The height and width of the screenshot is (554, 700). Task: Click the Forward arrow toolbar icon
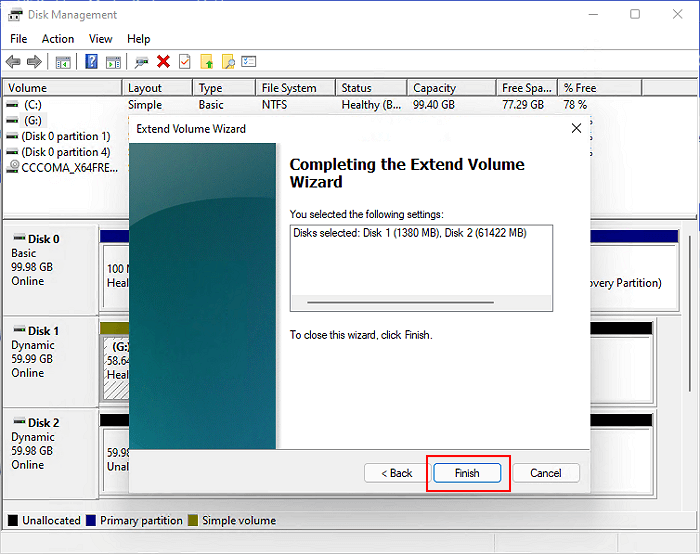[36, 62]
